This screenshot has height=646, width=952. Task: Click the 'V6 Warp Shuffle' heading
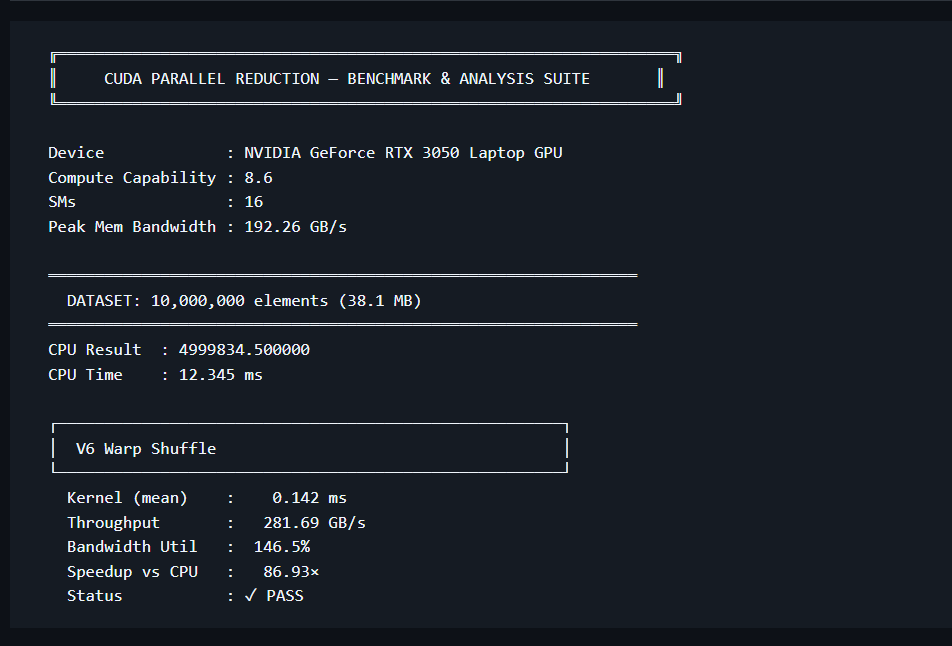(146, 449)
